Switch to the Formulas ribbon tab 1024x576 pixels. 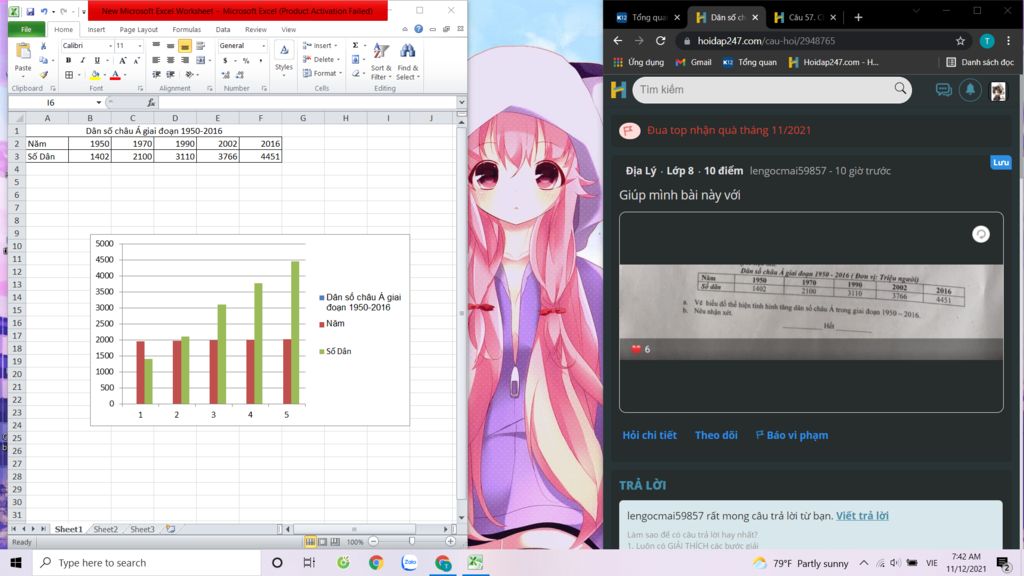pyautogui.click(x=186, y=29)
